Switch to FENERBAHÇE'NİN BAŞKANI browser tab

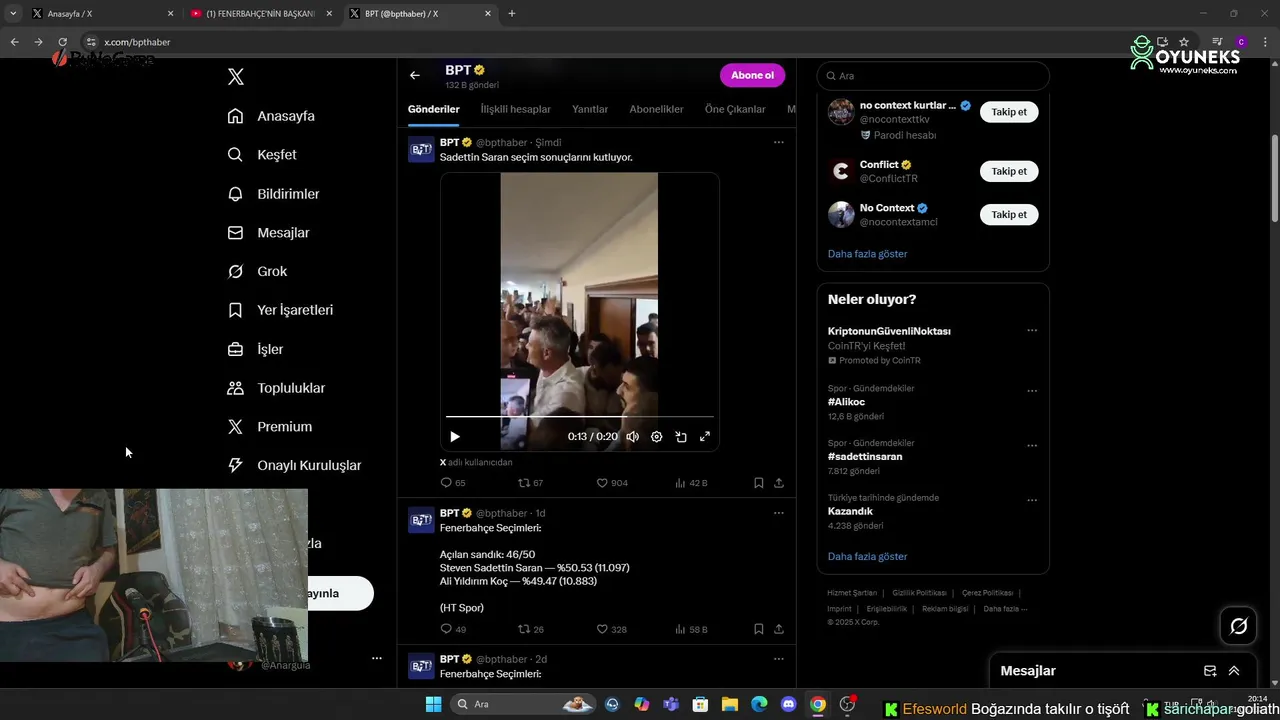tap(260, 14)
